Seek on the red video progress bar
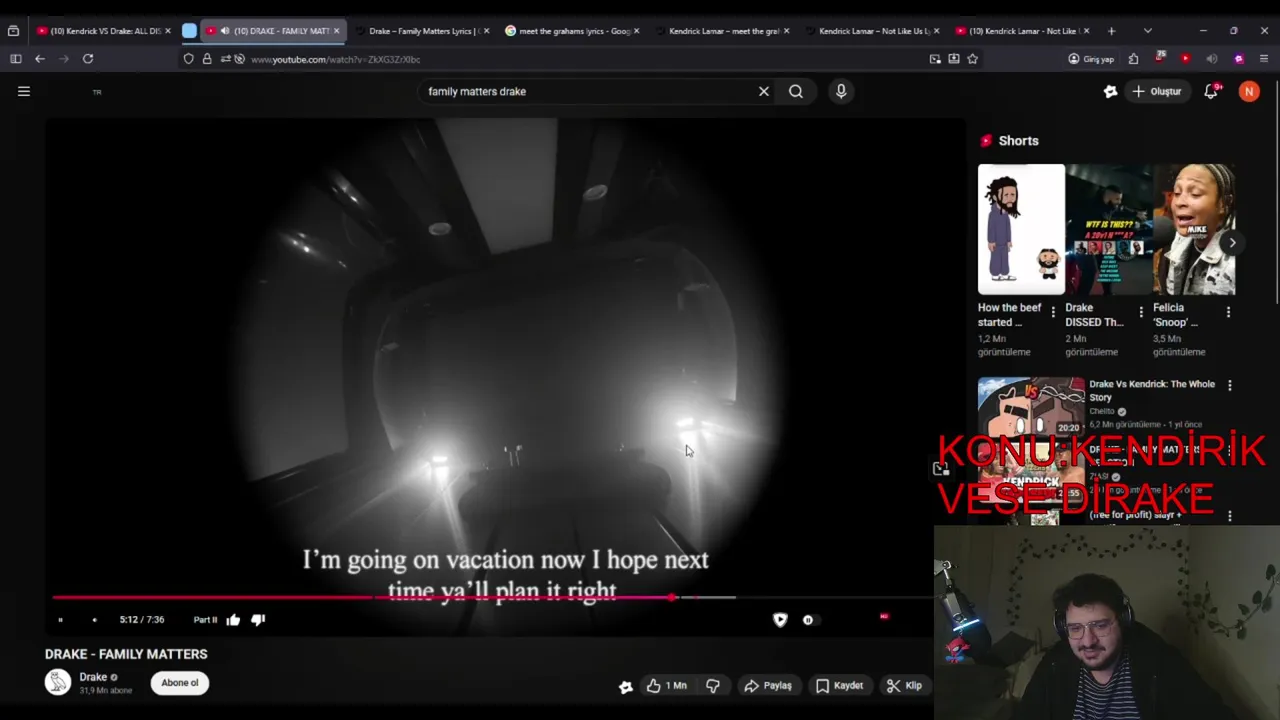The image size is (1280, 720). [394, 598]
